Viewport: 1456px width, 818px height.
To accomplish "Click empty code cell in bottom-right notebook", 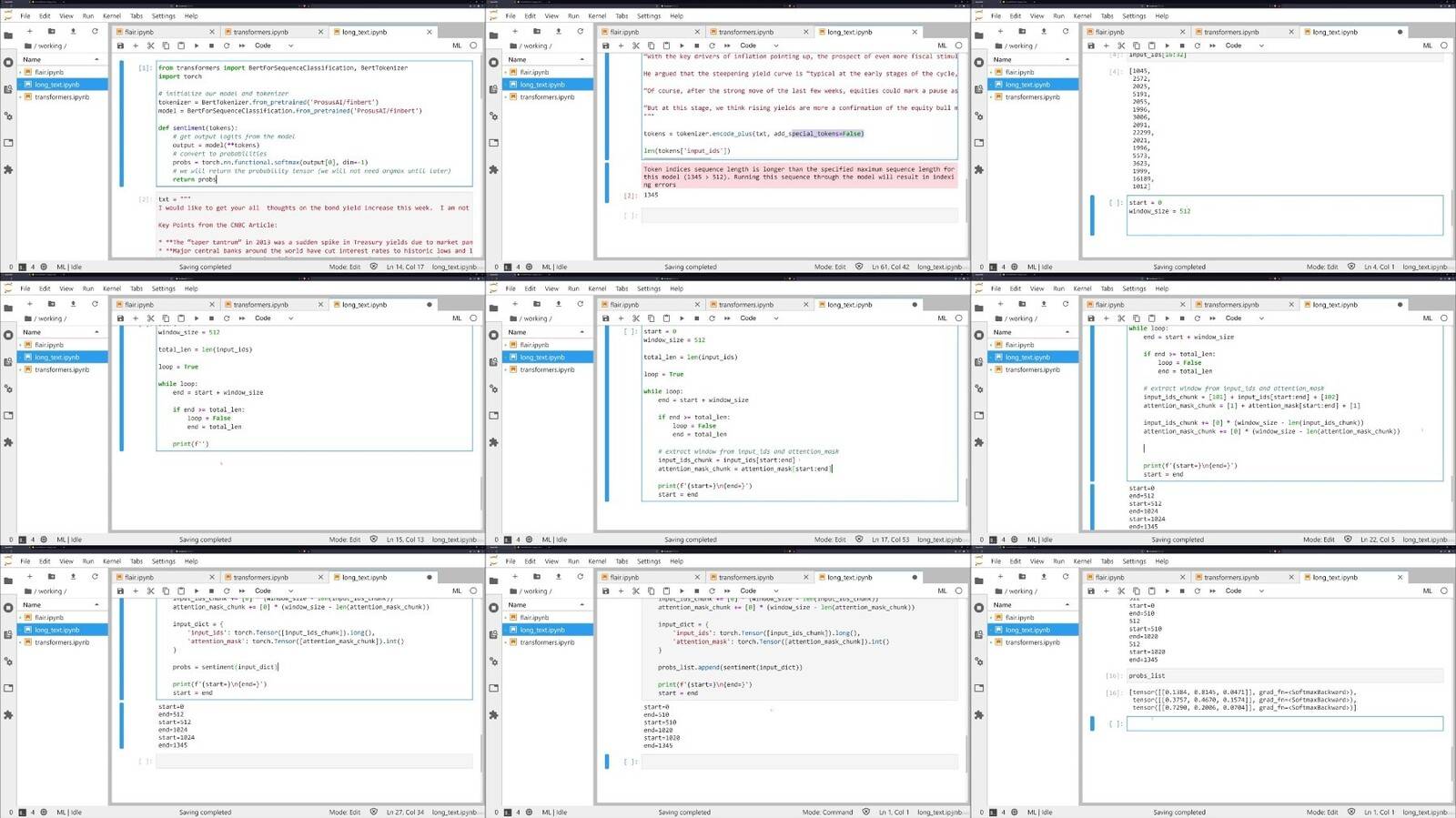I will point(1283,723).
